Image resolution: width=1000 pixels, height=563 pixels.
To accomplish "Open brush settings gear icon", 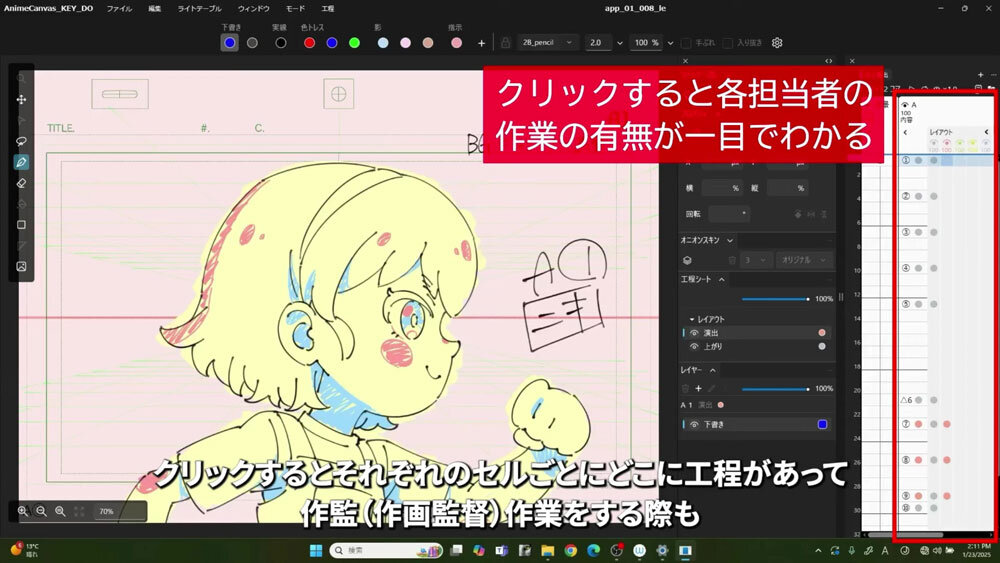I will [x=777, y=43].
